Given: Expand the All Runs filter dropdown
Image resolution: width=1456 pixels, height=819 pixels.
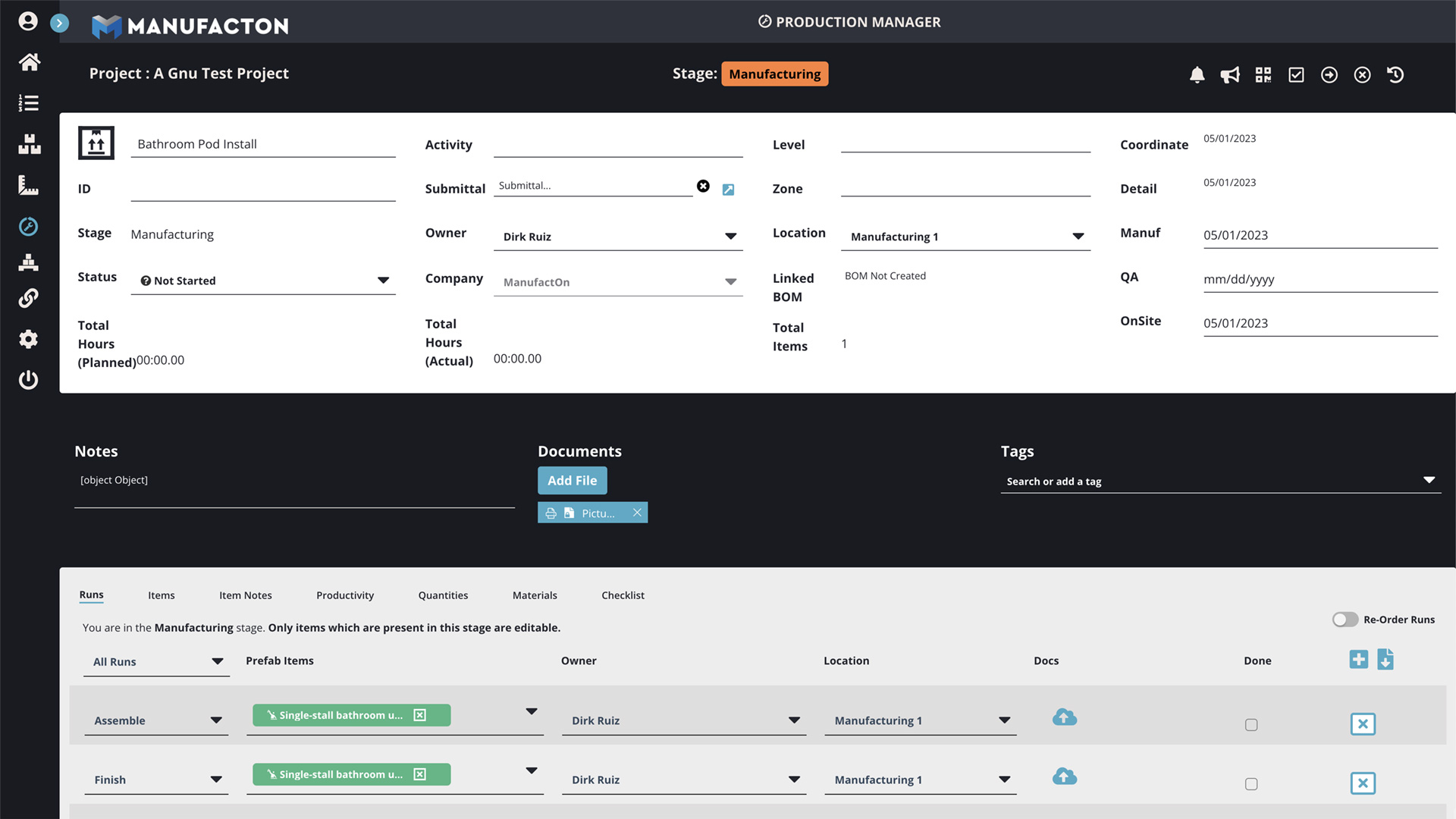Looking at the screenshot, I should tap(217, 661).
